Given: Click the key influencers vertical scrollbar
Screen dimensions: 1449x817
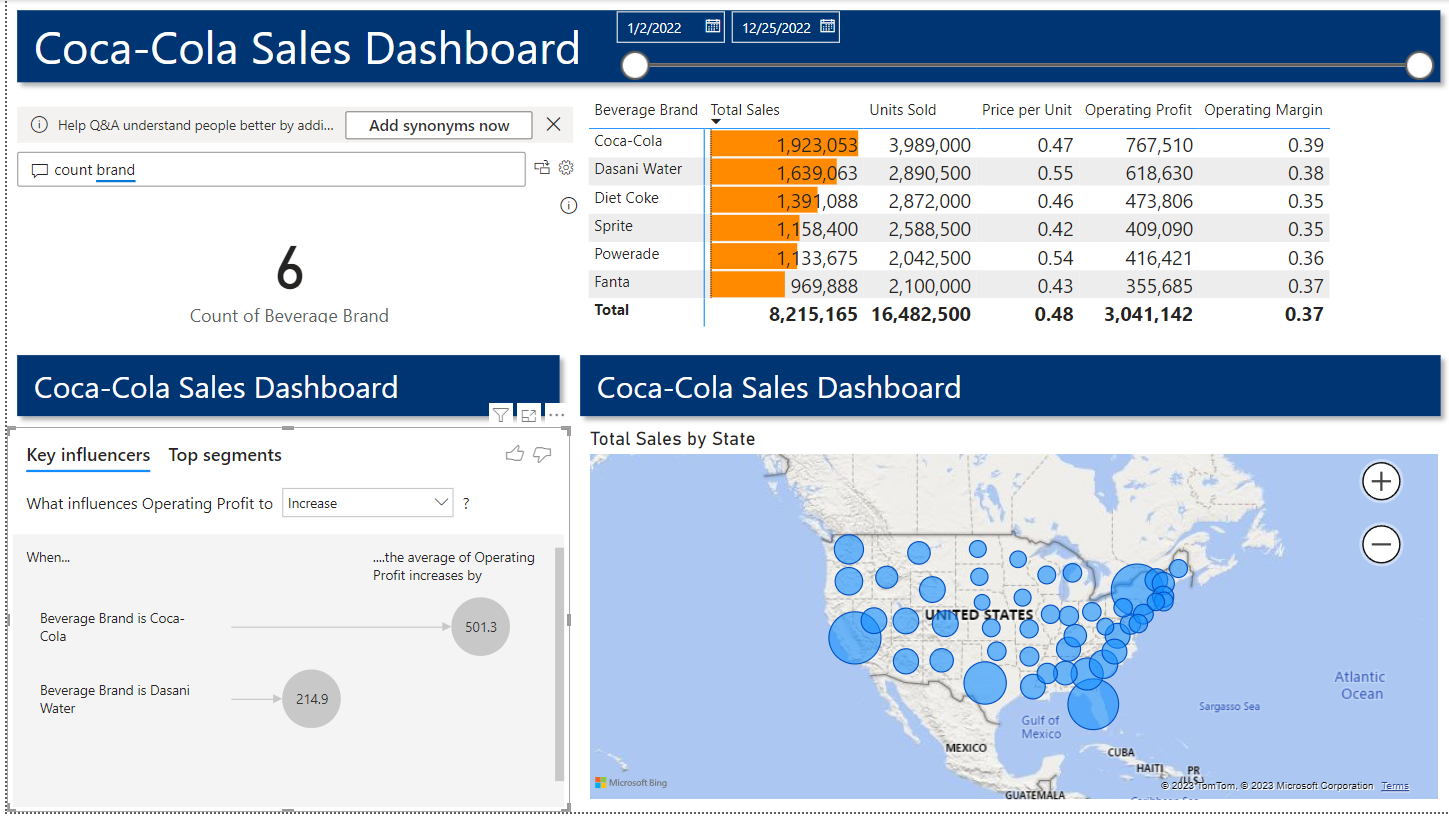Looking at the screenshot, I should (559, 663).
